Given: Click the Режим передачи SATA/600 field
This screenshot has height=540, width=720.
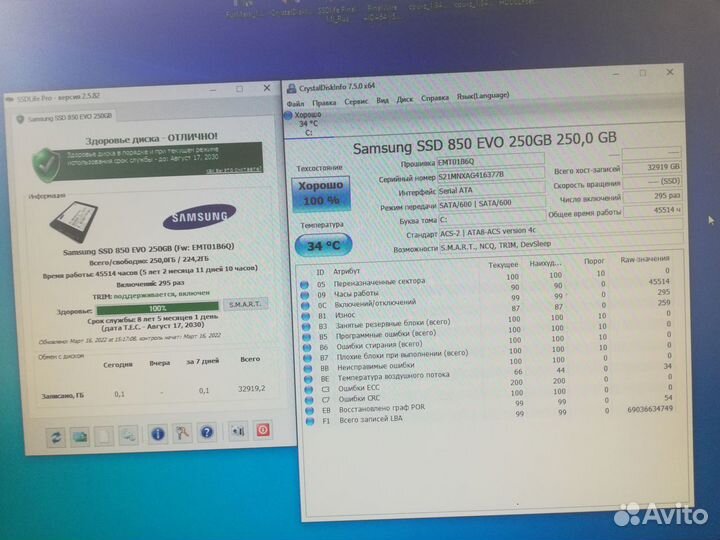Looking at the screenshot, I should [x=492, y=203].
